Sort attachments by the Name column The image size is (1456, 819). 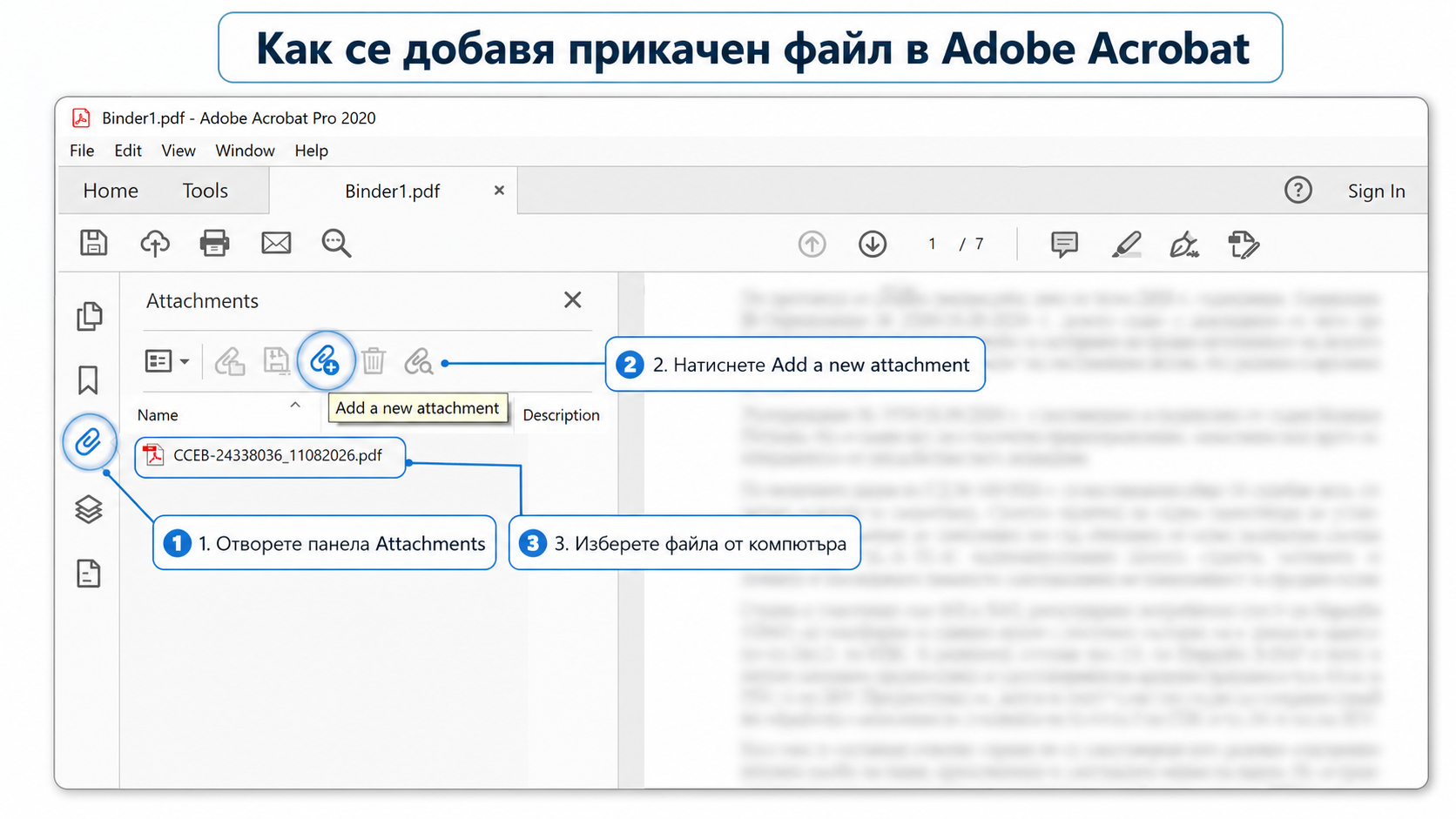[158, 415]
